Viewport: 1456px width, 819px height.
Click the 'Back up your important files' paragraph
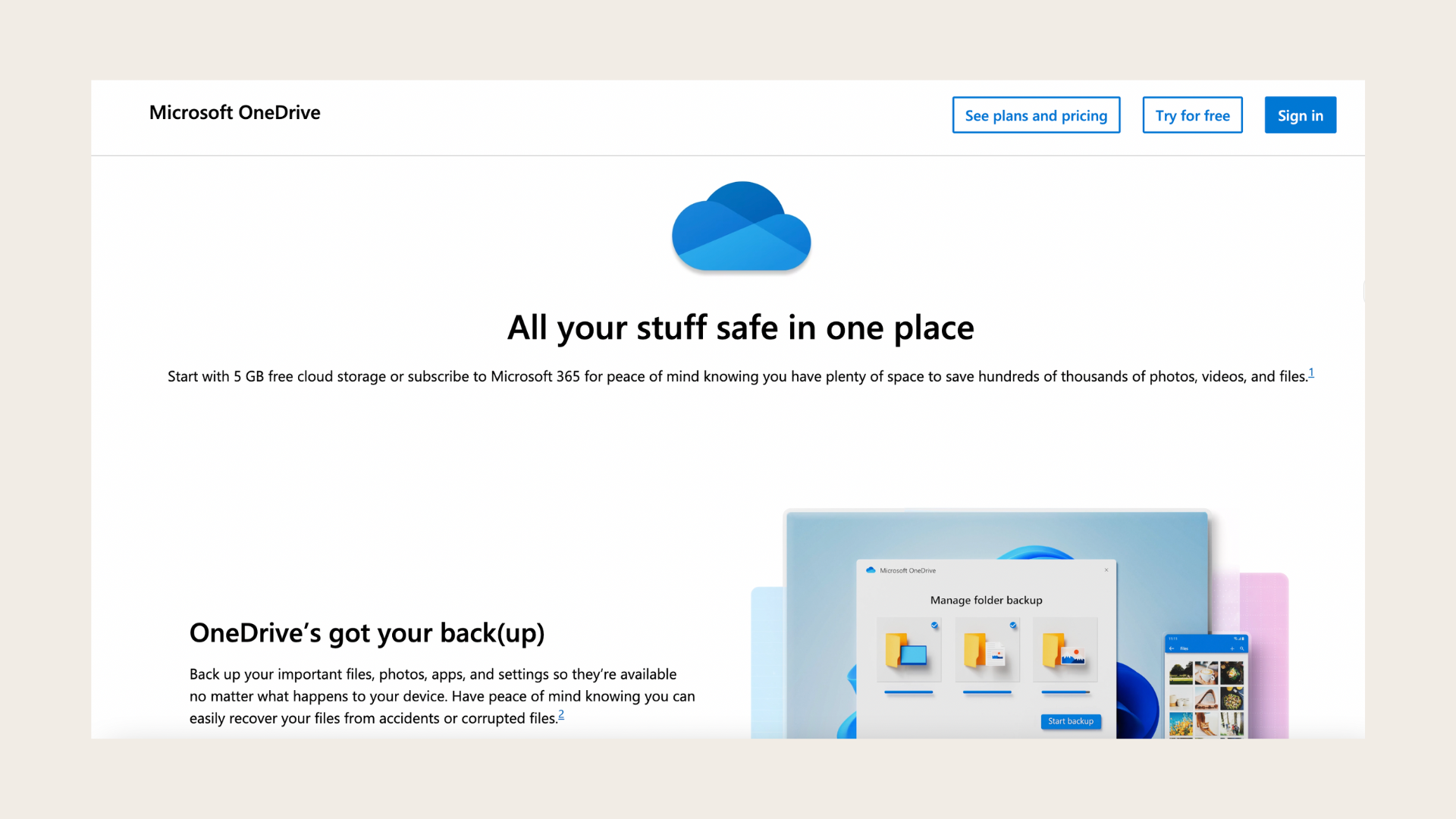(442, 696)
